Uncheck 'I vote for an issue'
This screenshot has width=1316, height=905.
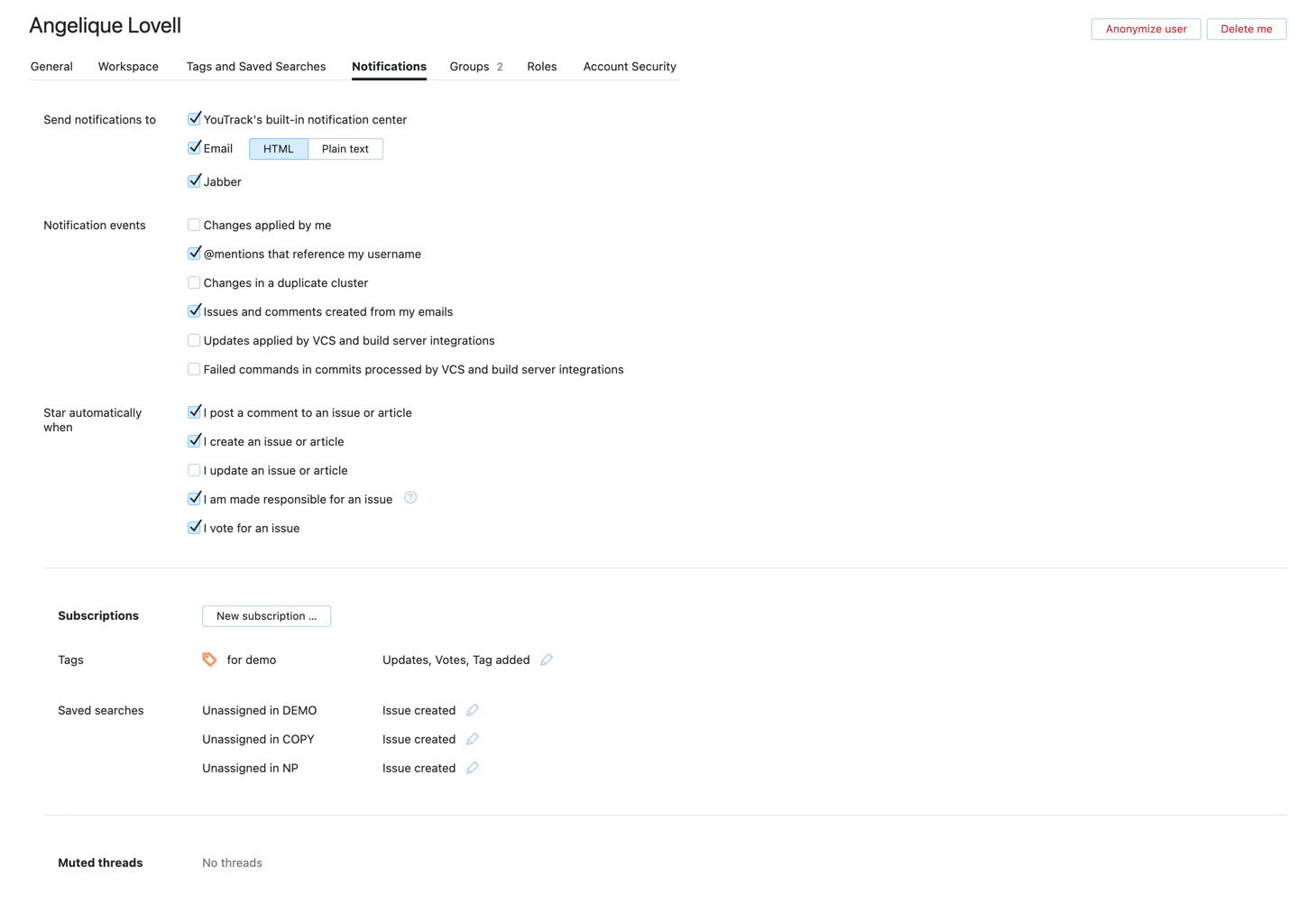click(x=194, y=528)
